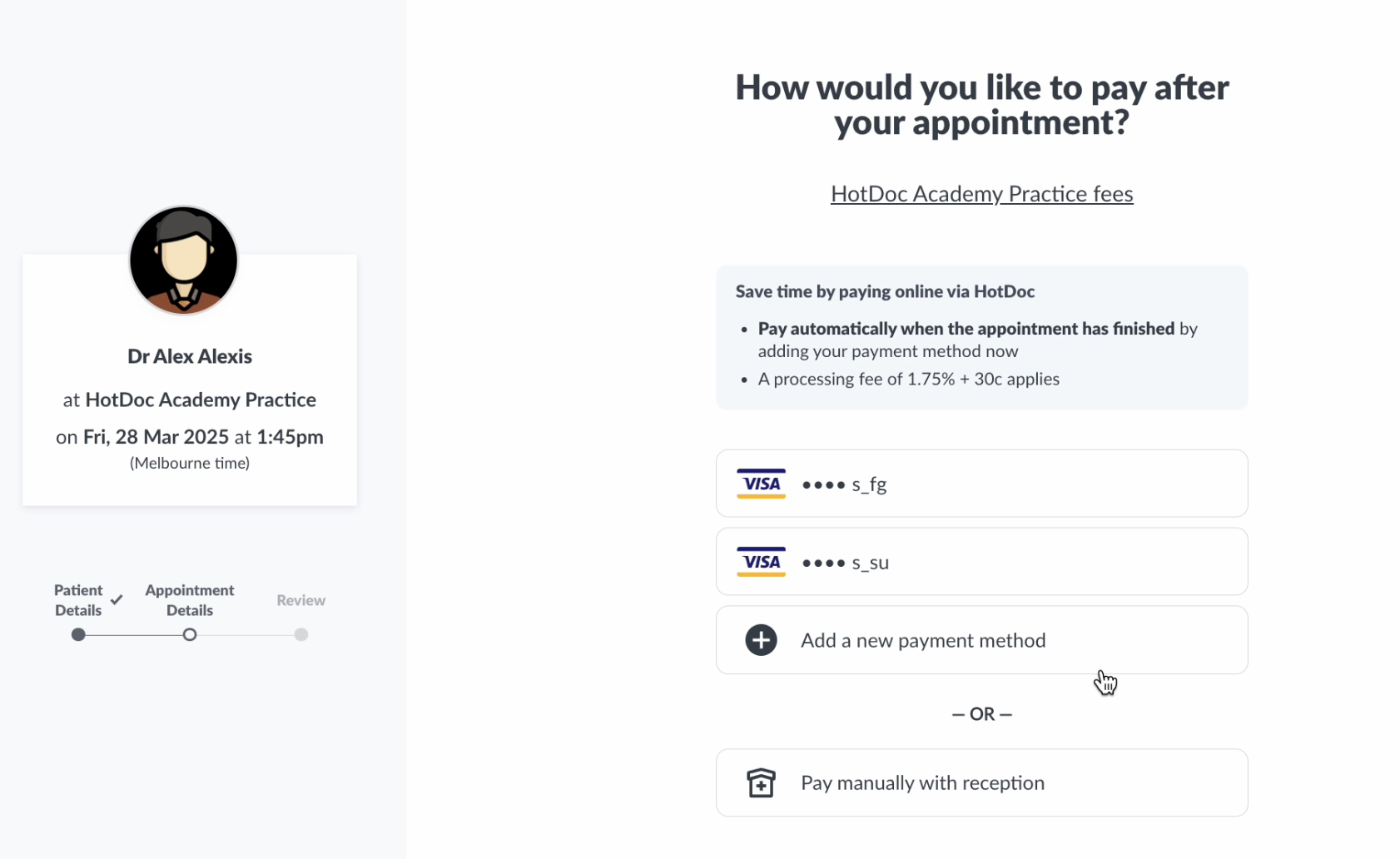Click the Review step label

coord(301,600)
